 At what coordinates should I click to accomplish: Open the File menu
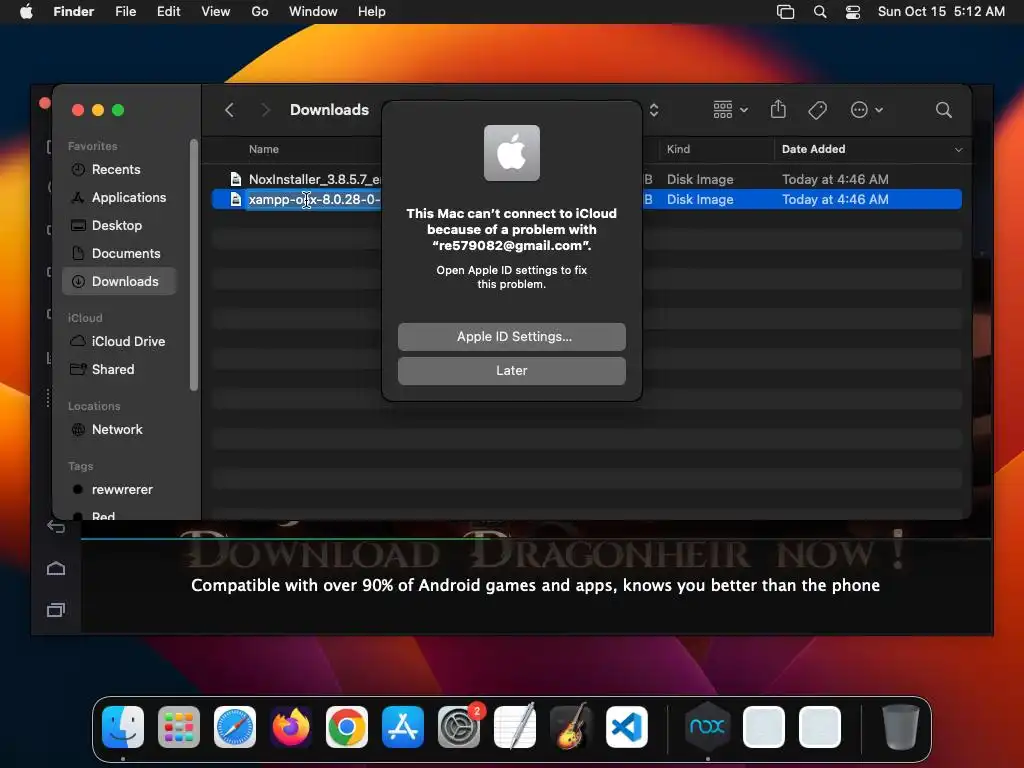(x=125, y=12)
